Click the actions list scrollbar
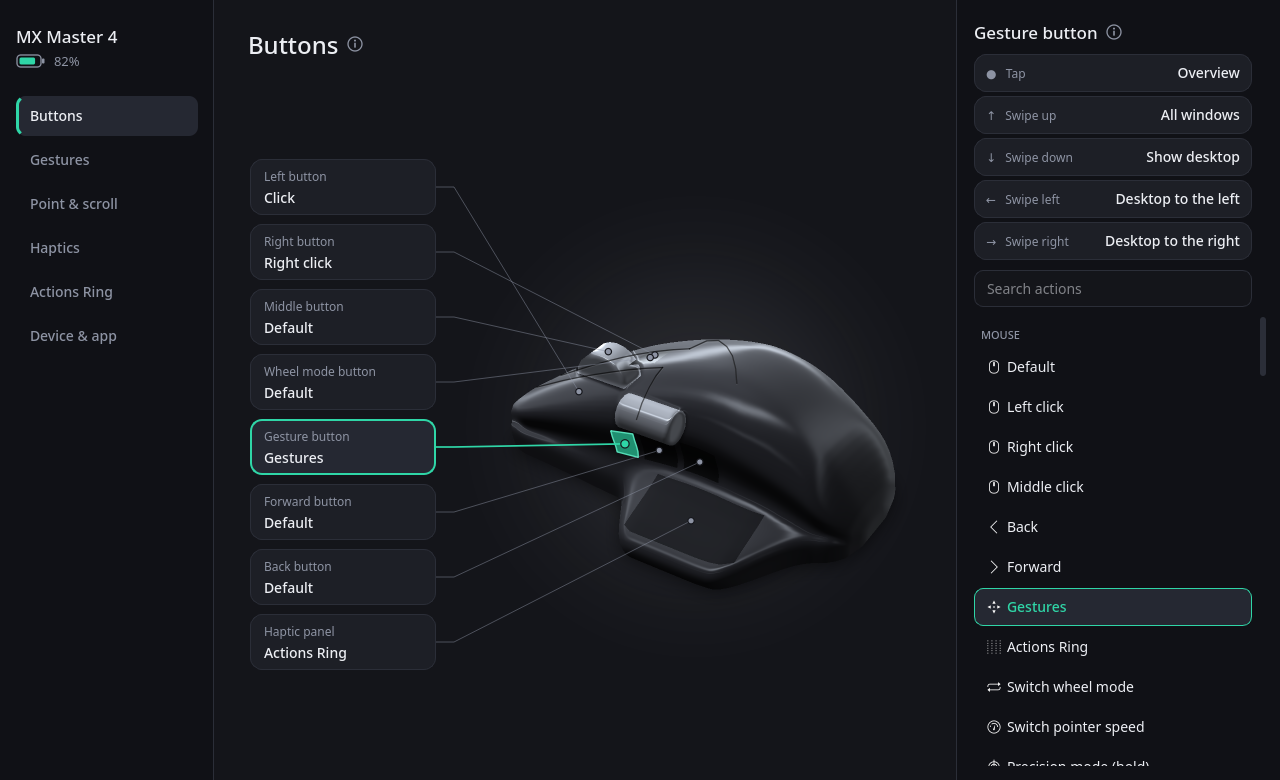 point(1263,346)
